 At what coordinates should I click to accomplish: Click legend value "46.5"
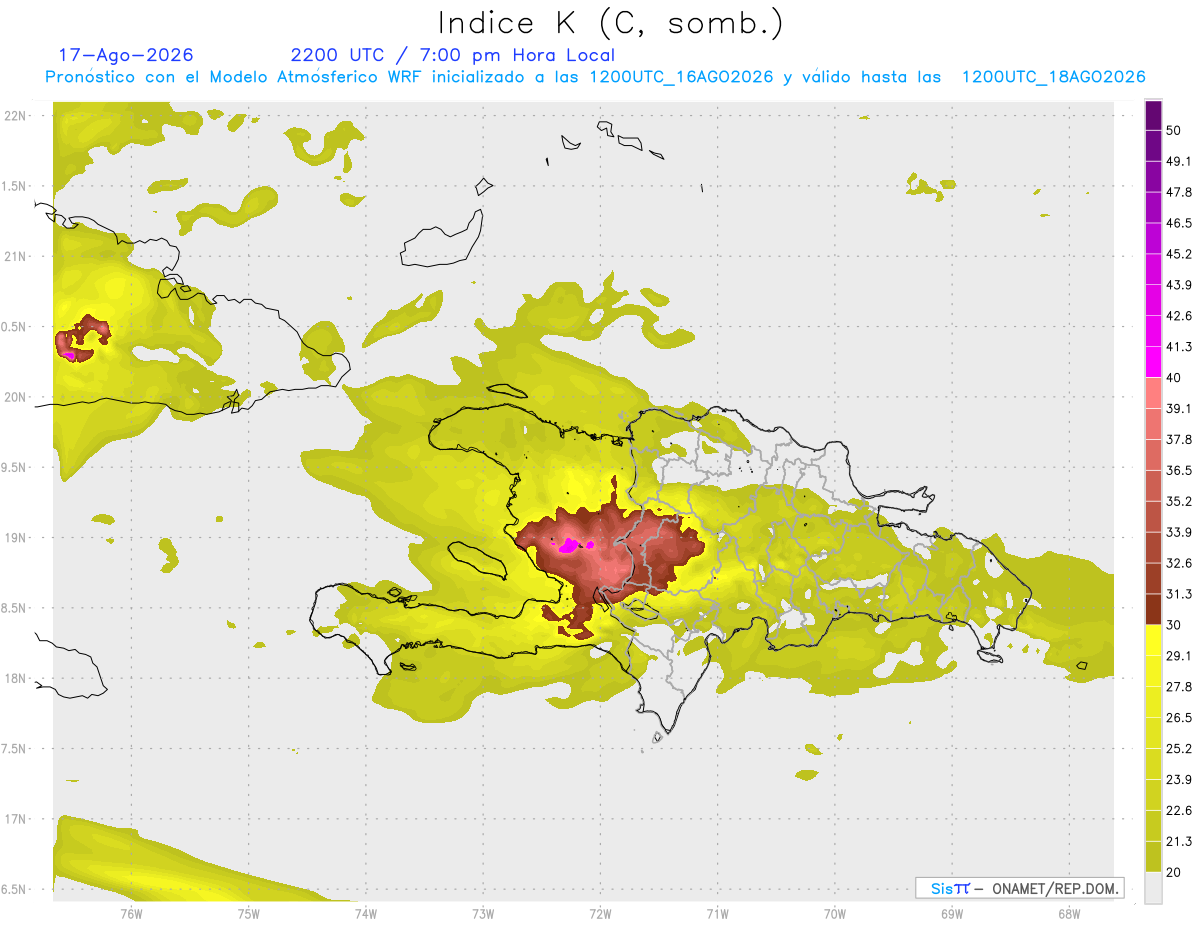[1179, 223]
